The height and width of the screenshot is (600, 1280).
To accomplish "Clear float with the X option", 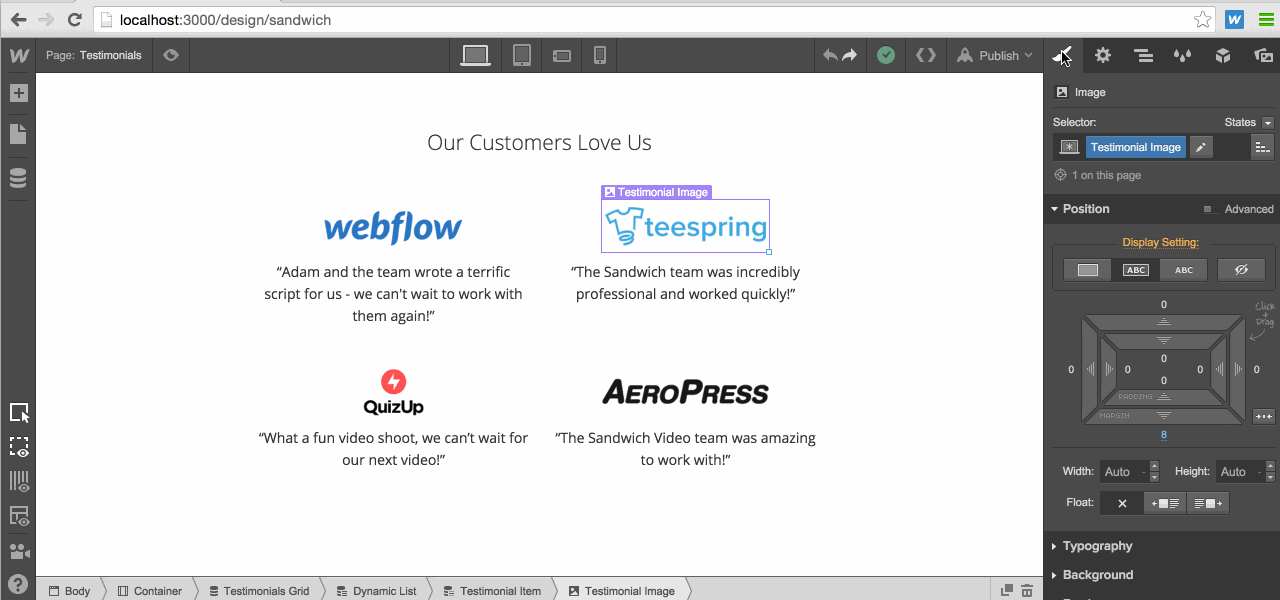I will 1122,503.
